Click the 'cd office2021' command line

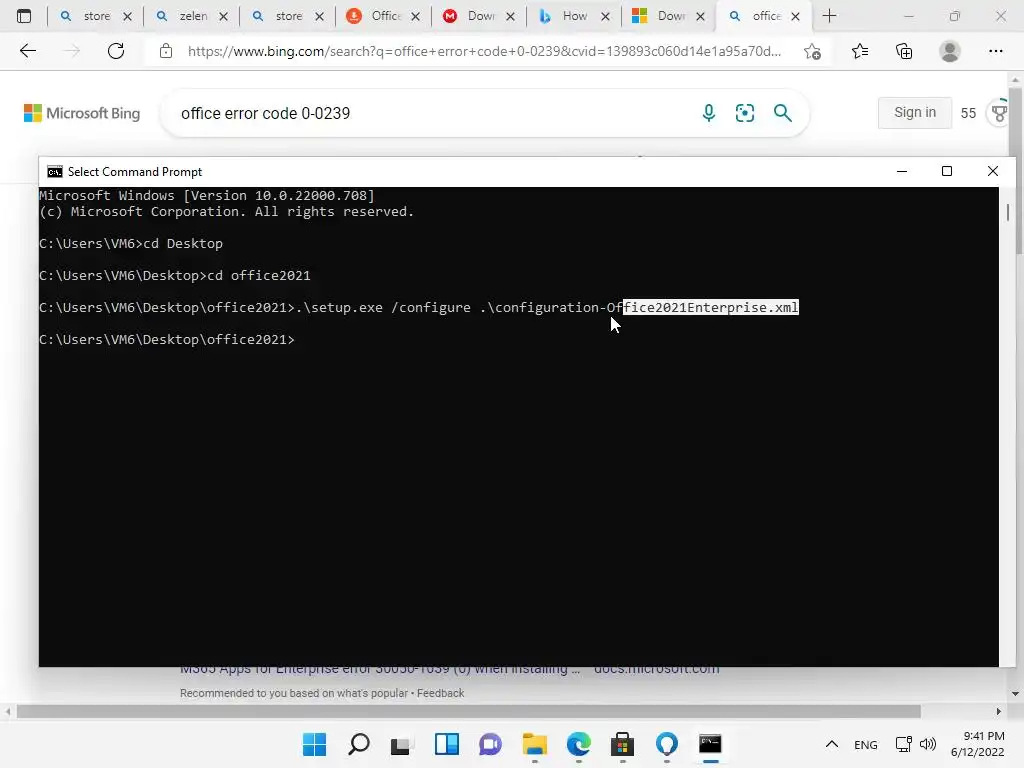[175, 275]
